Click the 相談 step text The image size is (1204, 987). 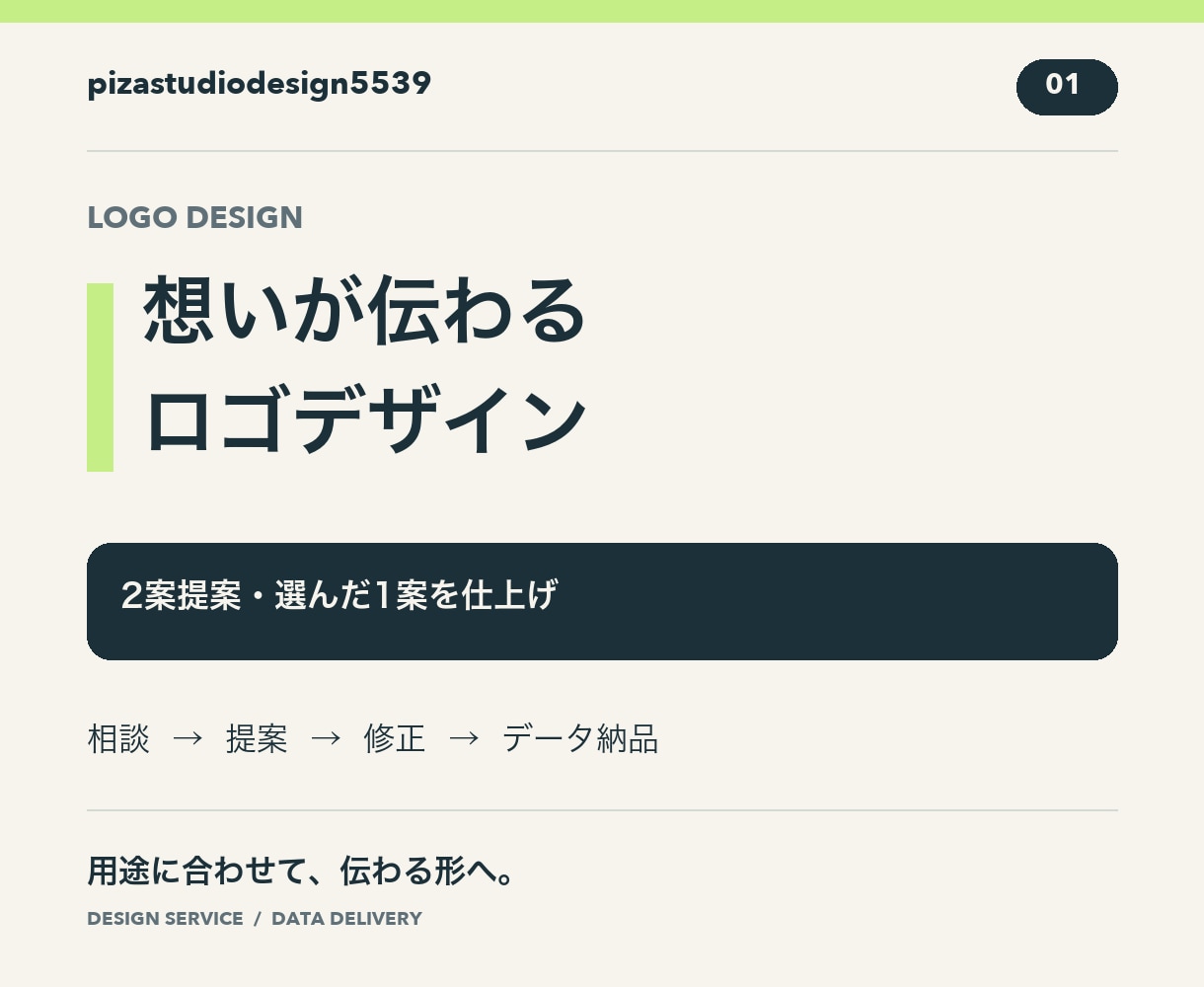118,738
